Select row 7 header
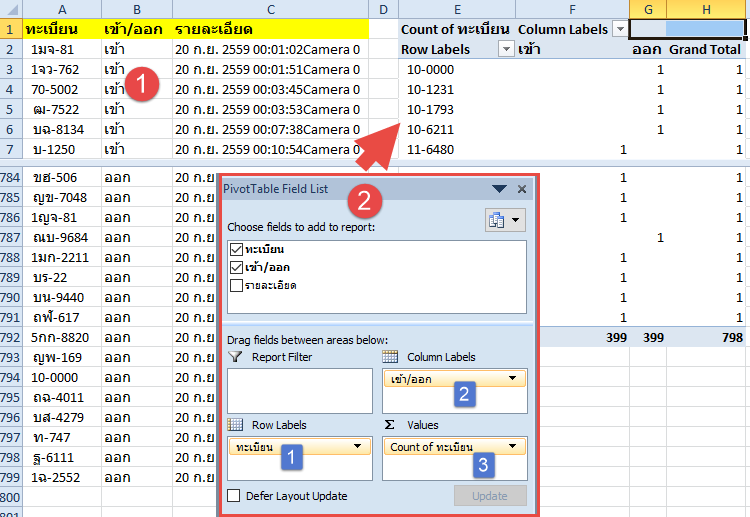This screenshot has width=750, height=517. [11, 149]
